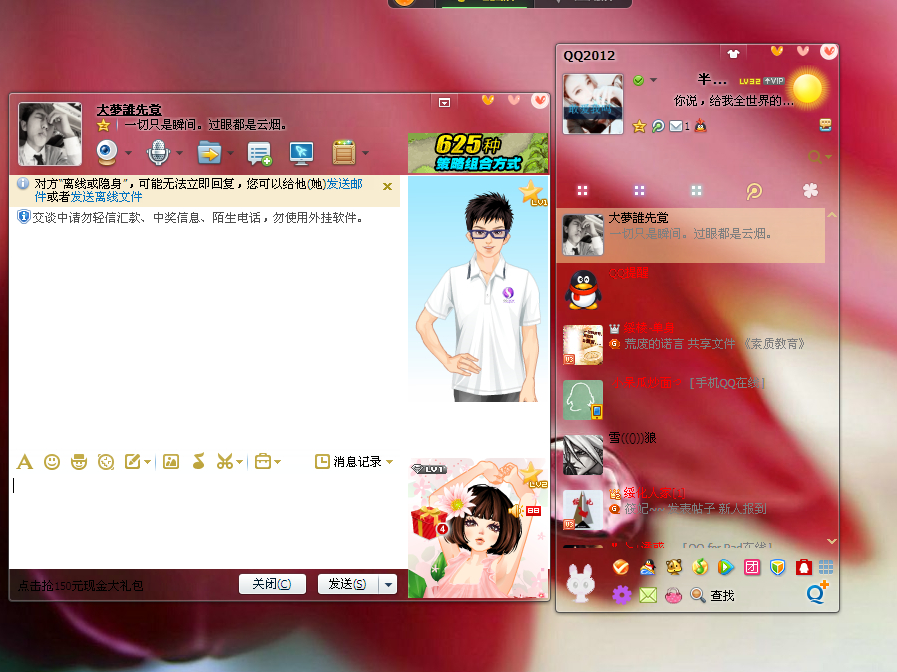The height and width of the screenshot is (672, 897).
Task: Switch to third grey grid tab
Action: pyautogui.click(x=696, y=190)
